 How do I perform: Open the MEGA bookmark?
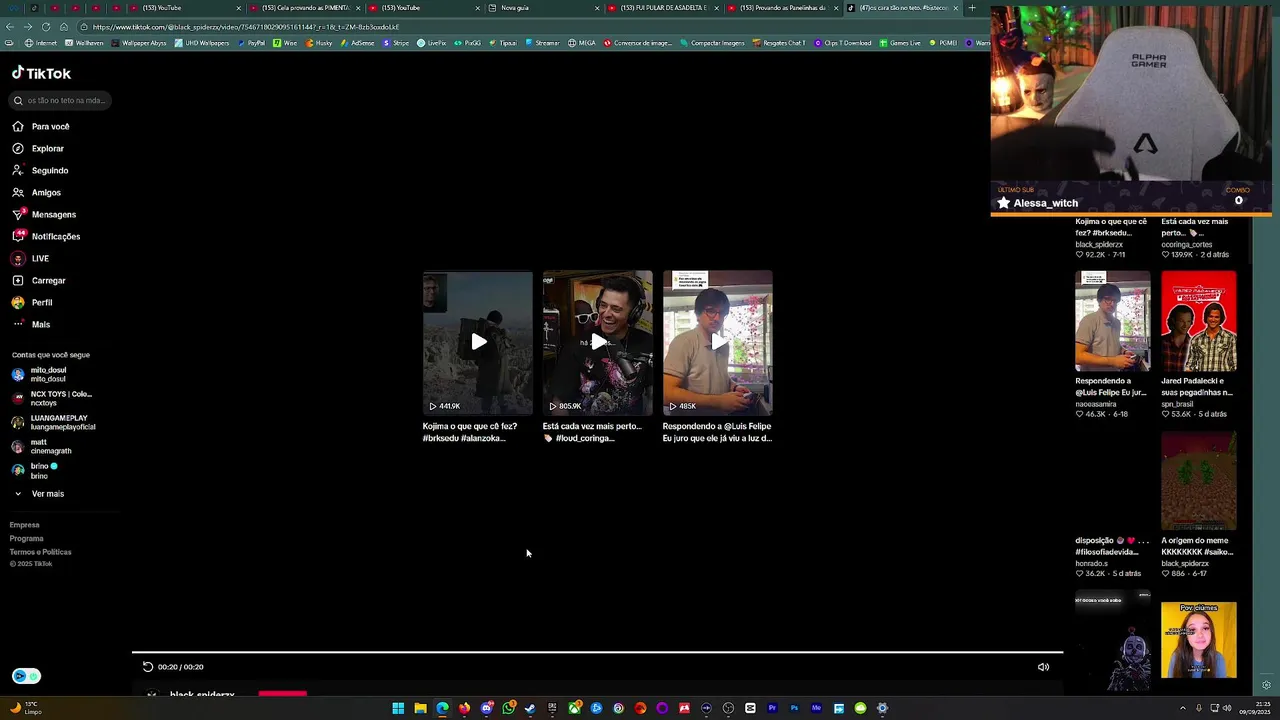(582, 43)
